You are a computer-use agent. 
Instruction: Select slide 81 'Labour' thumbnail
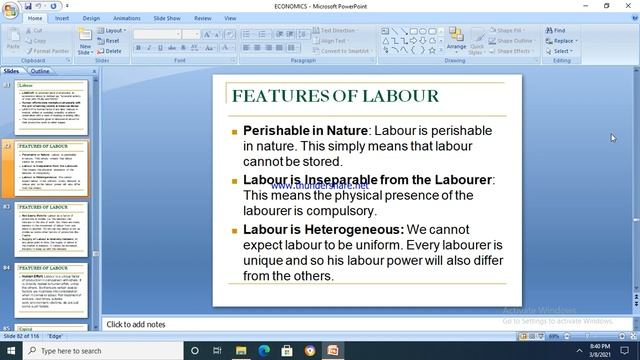51,108
